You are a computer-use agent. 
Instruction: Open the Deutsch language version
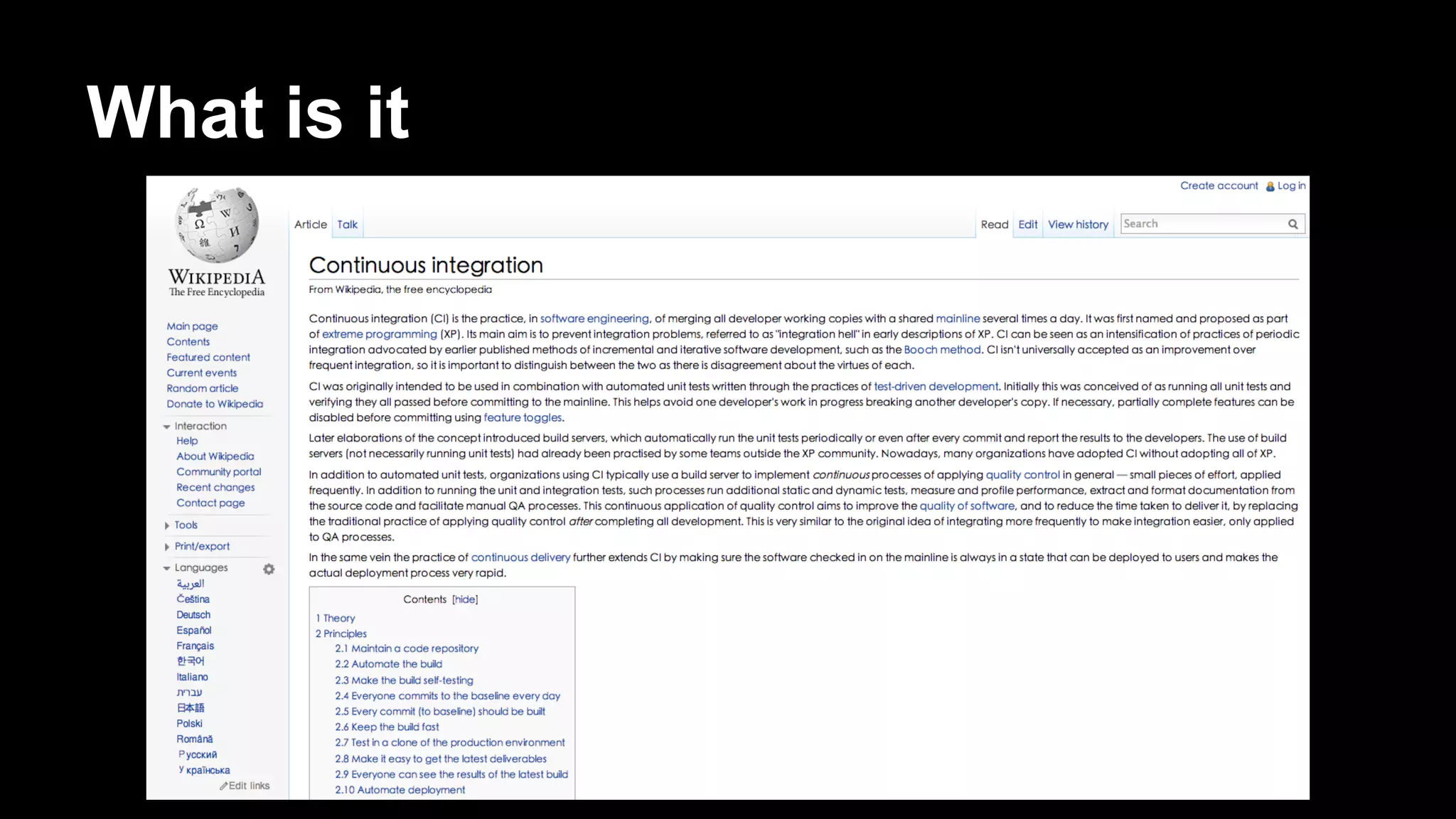pyautogui.click(x=193, y=615)
